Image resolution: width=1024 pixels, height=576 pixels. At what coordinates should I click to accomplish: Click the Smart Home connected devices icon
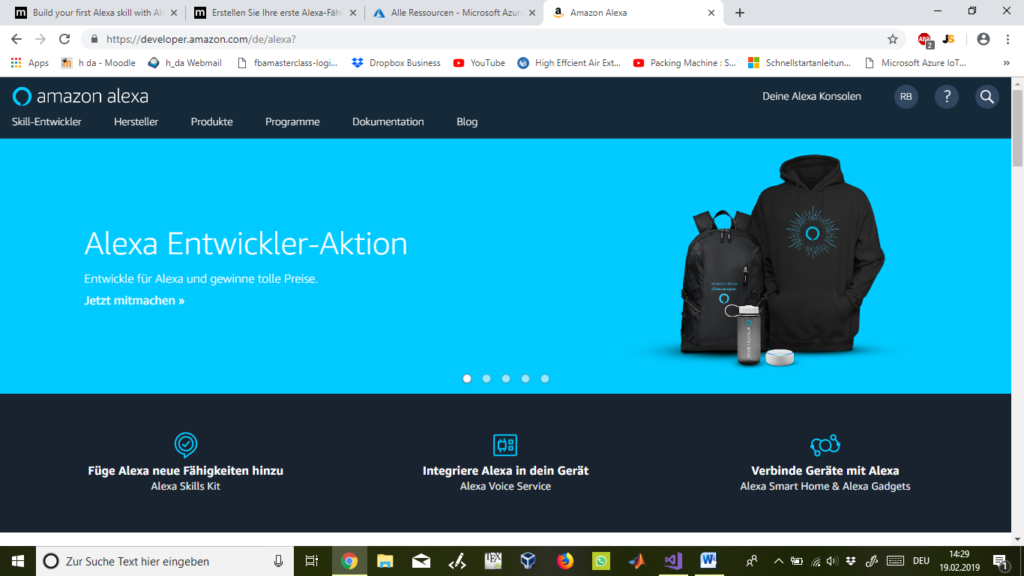[x=825, y=445]
